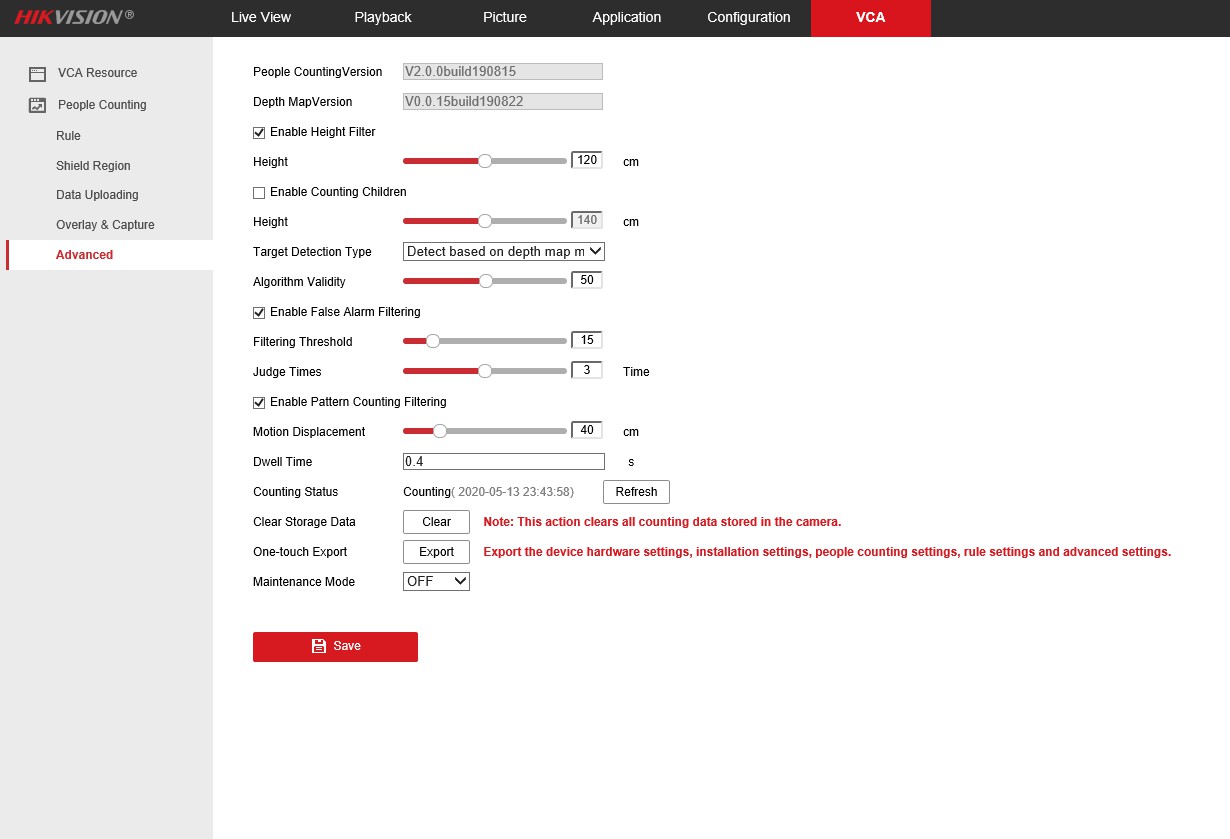The image size is (1230, 839).
Task: Toggle Enable Pattern Counting Filtering checkbox
Action: click(259, 402)
